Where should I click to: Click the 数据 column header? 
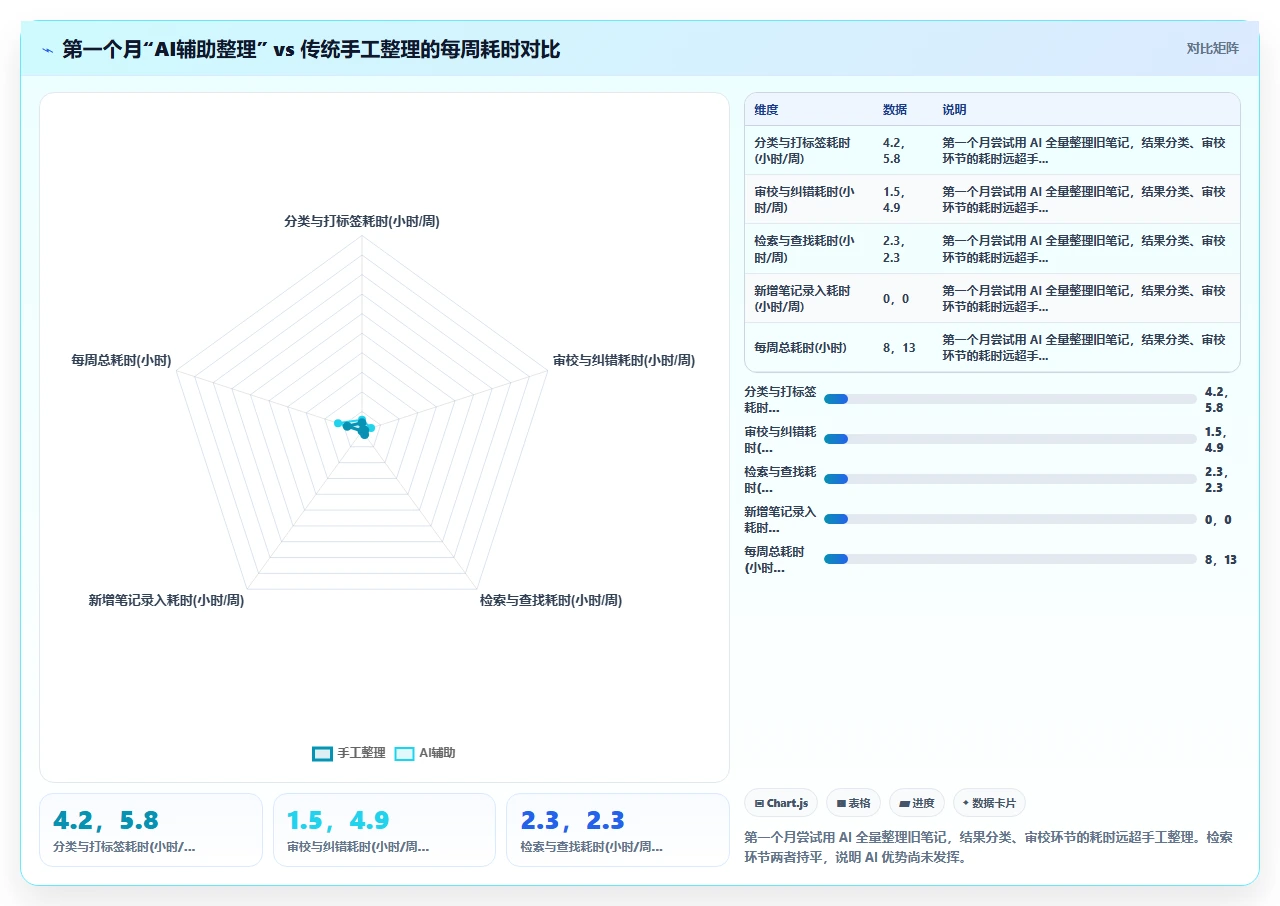tap(894, 110)
